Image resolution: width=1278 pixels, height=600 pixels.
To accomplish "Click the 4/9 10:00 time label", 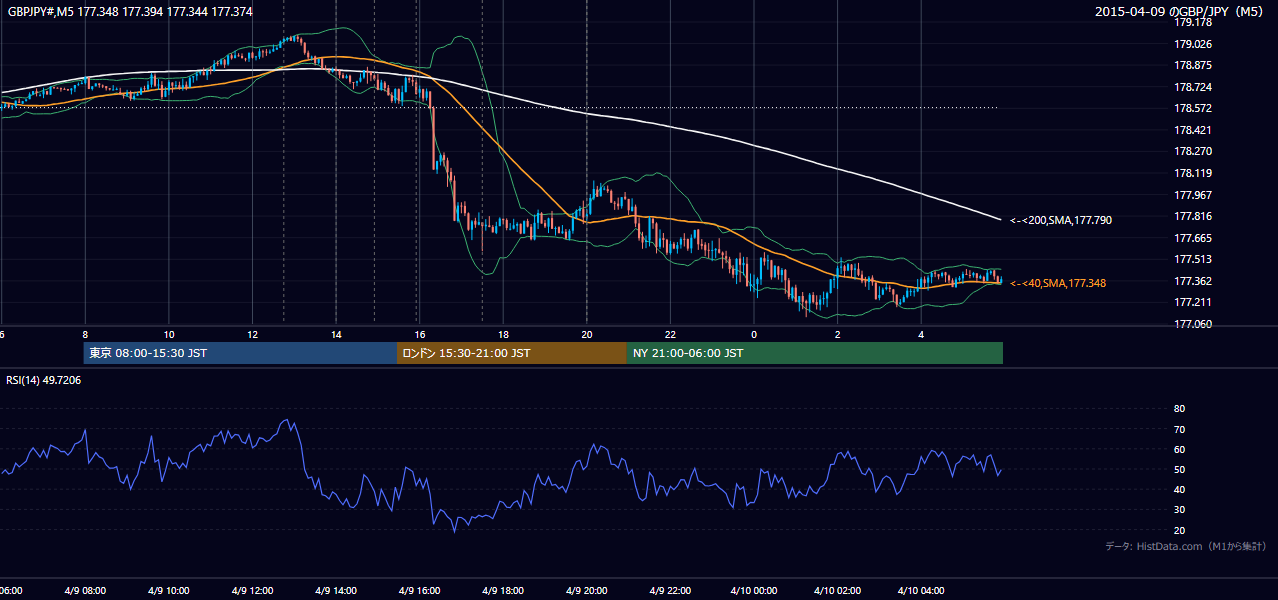I will [168, 591].
